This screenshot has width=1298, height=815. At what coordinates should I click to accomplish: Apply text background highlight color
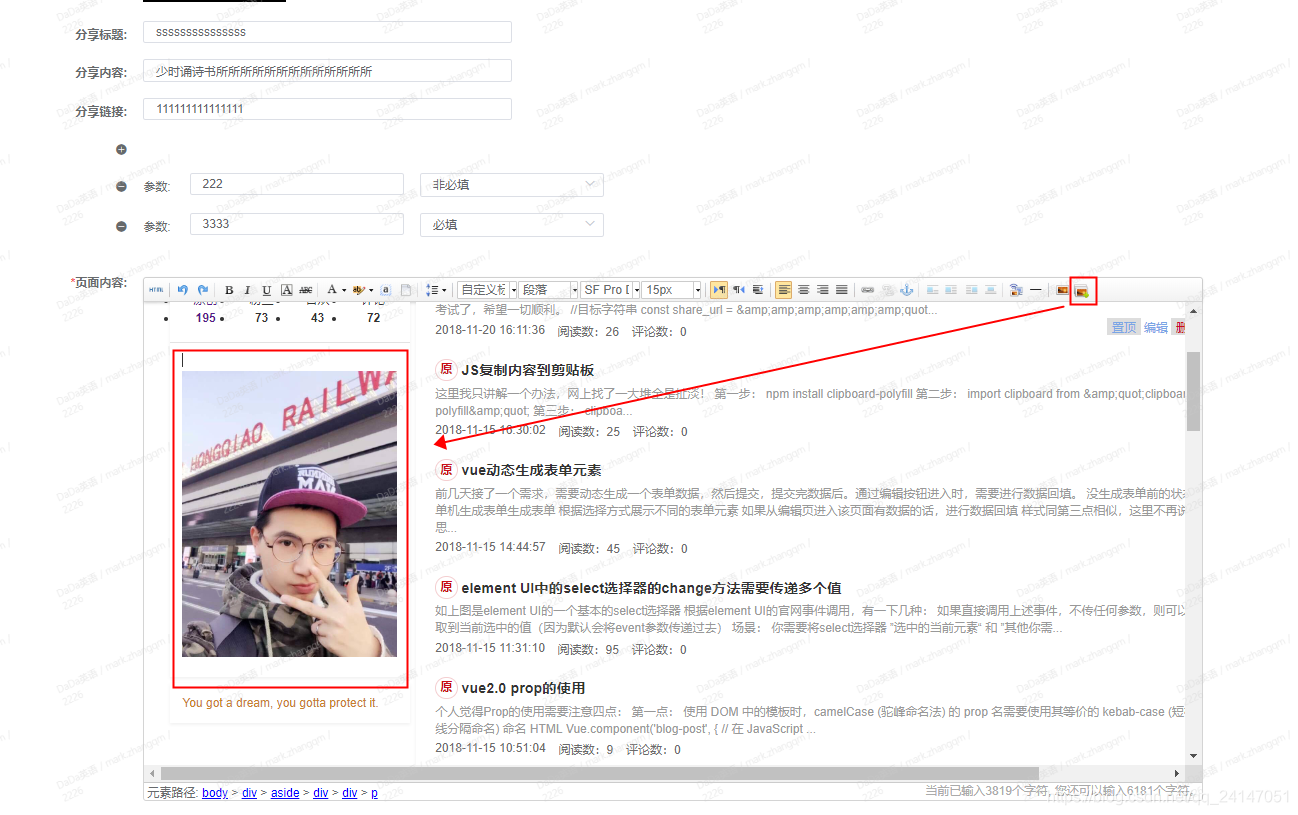[359, 290]
